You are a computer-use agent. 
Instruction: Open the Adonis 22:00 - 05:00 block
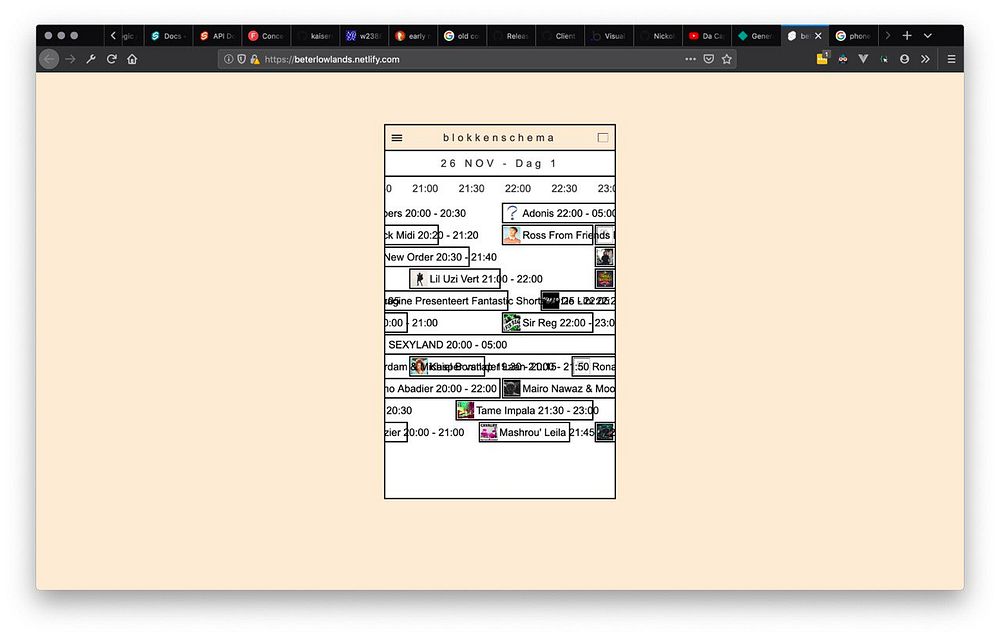coord(559,213)
